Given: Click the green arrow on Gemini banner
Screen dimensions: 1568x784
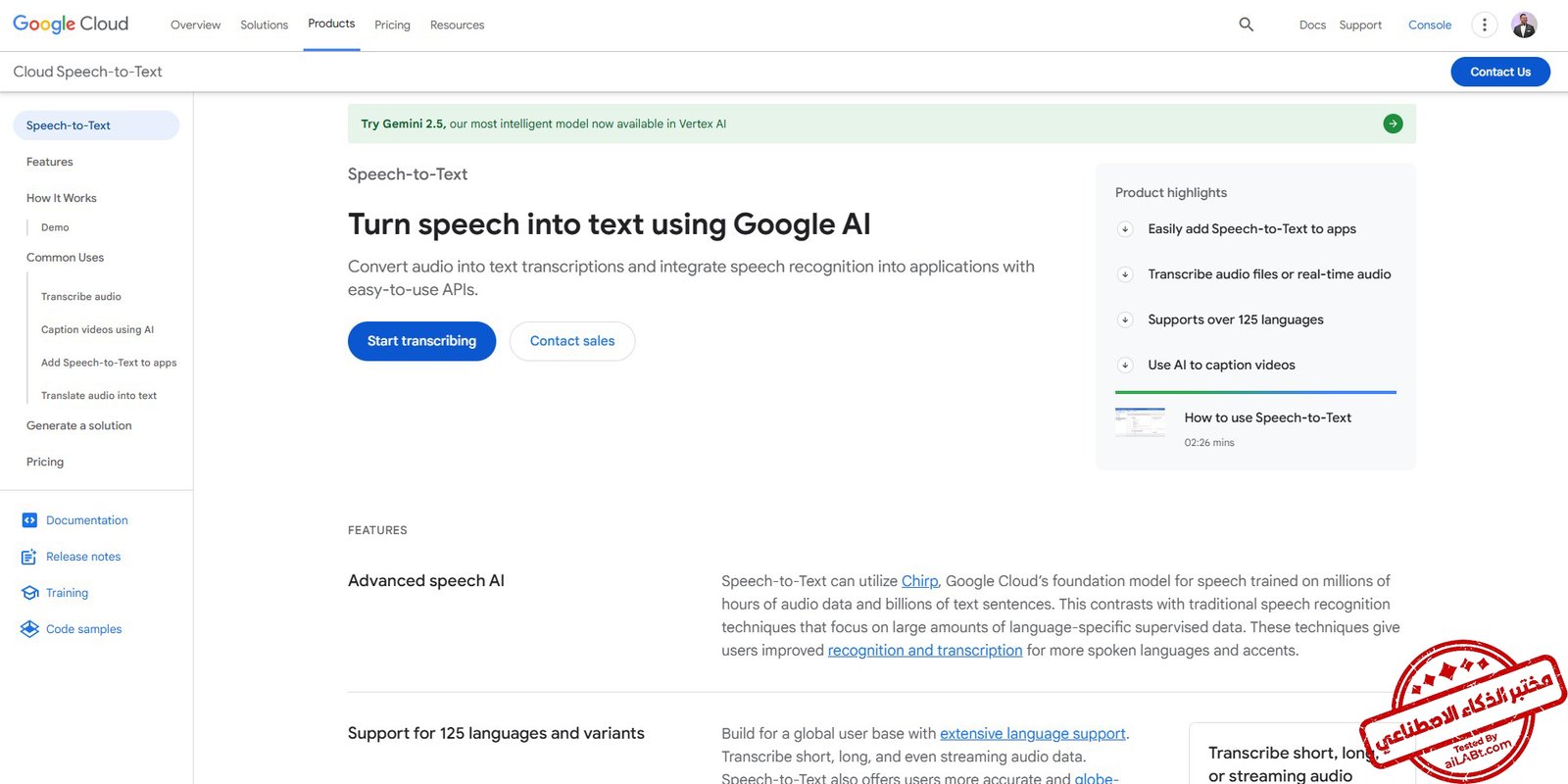Looking at the screenshot, I should click(1393, 123).
